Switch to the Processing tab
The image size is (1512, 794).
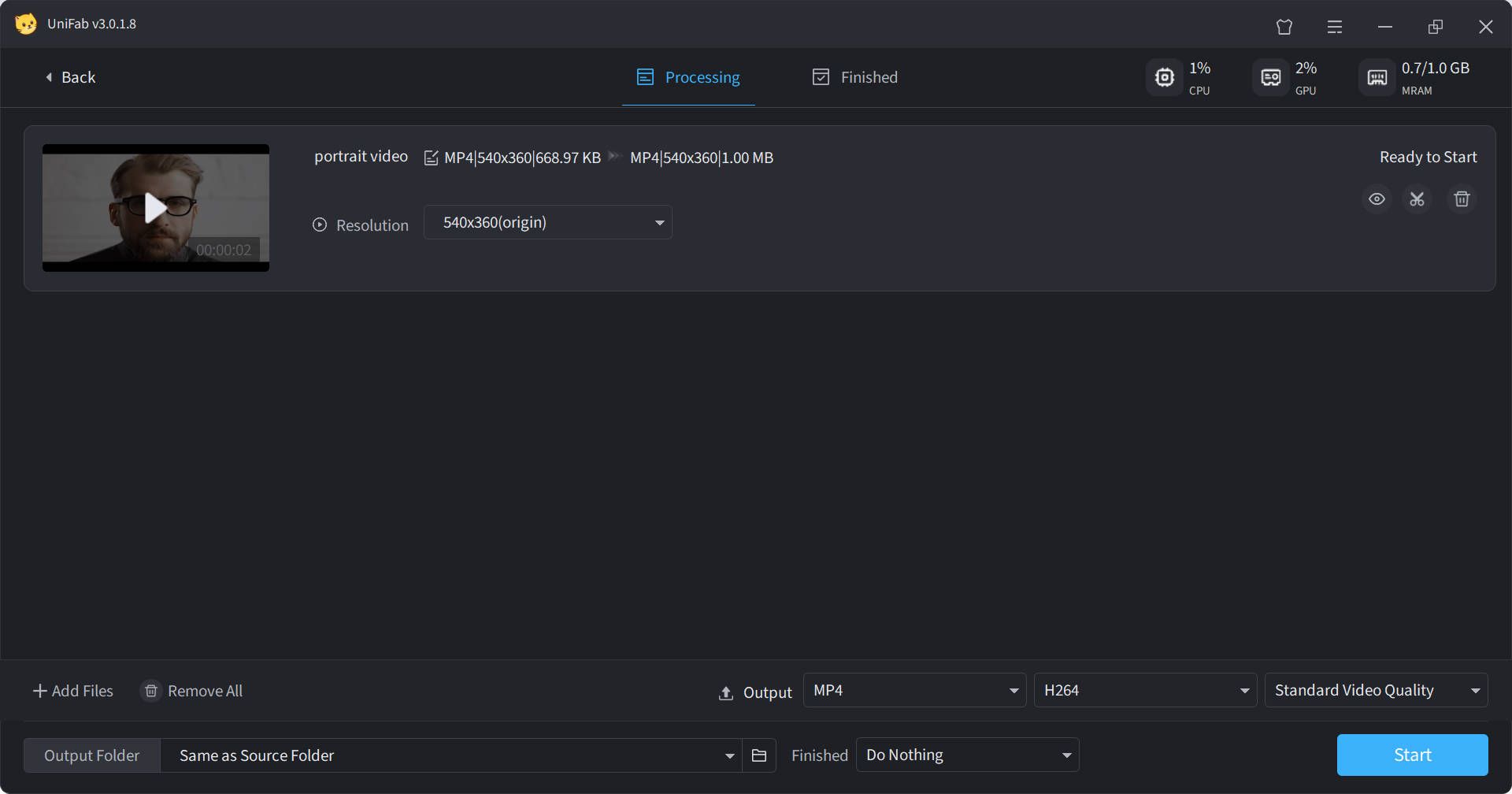(x=688, y=77)
